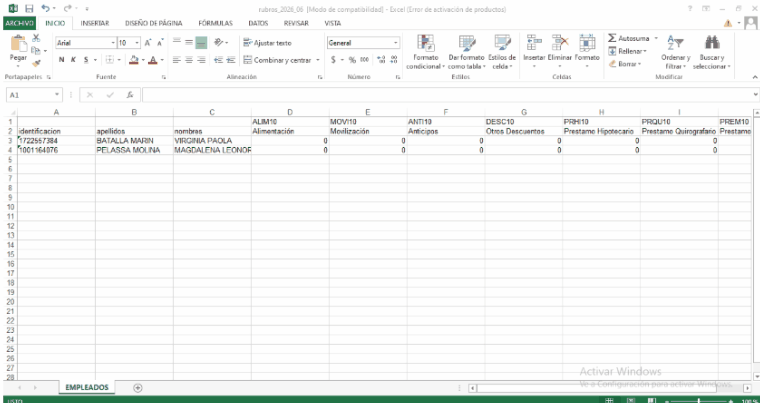Apply percent style icon
The height and width of the screenshot is (403, 760).
(352, 60)
